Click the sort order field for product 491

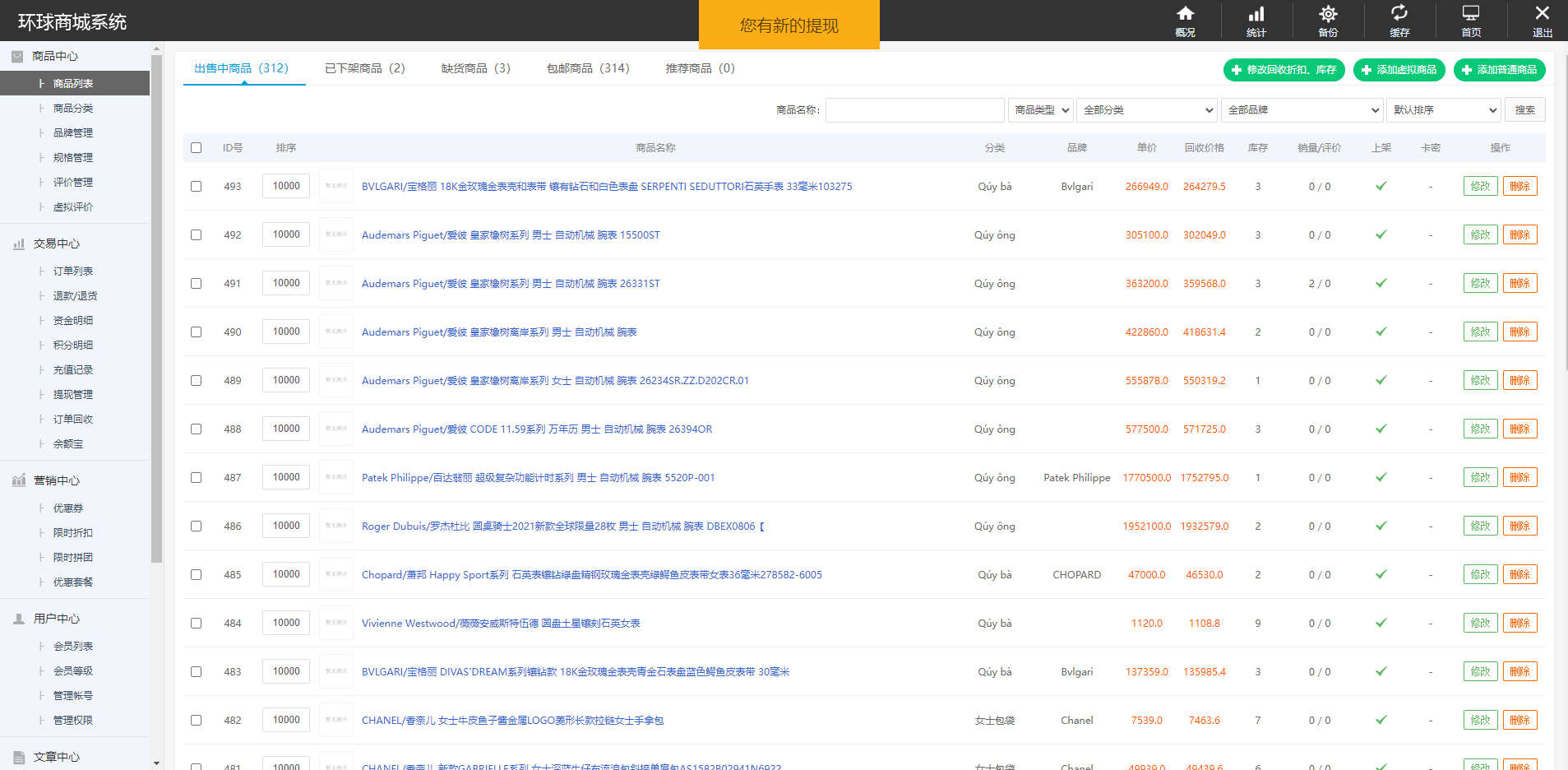(x=286, y=283)
